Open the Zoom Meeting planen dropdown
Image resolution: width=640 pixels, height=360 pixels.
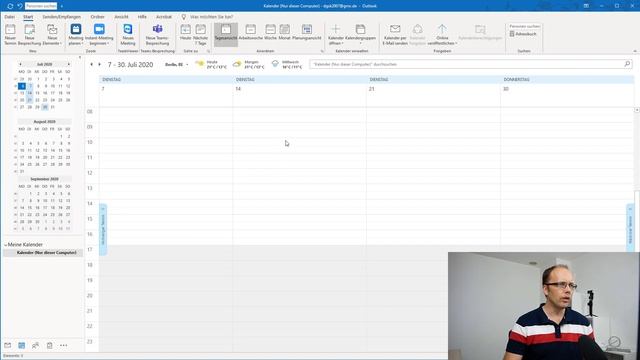pos(76,35)
